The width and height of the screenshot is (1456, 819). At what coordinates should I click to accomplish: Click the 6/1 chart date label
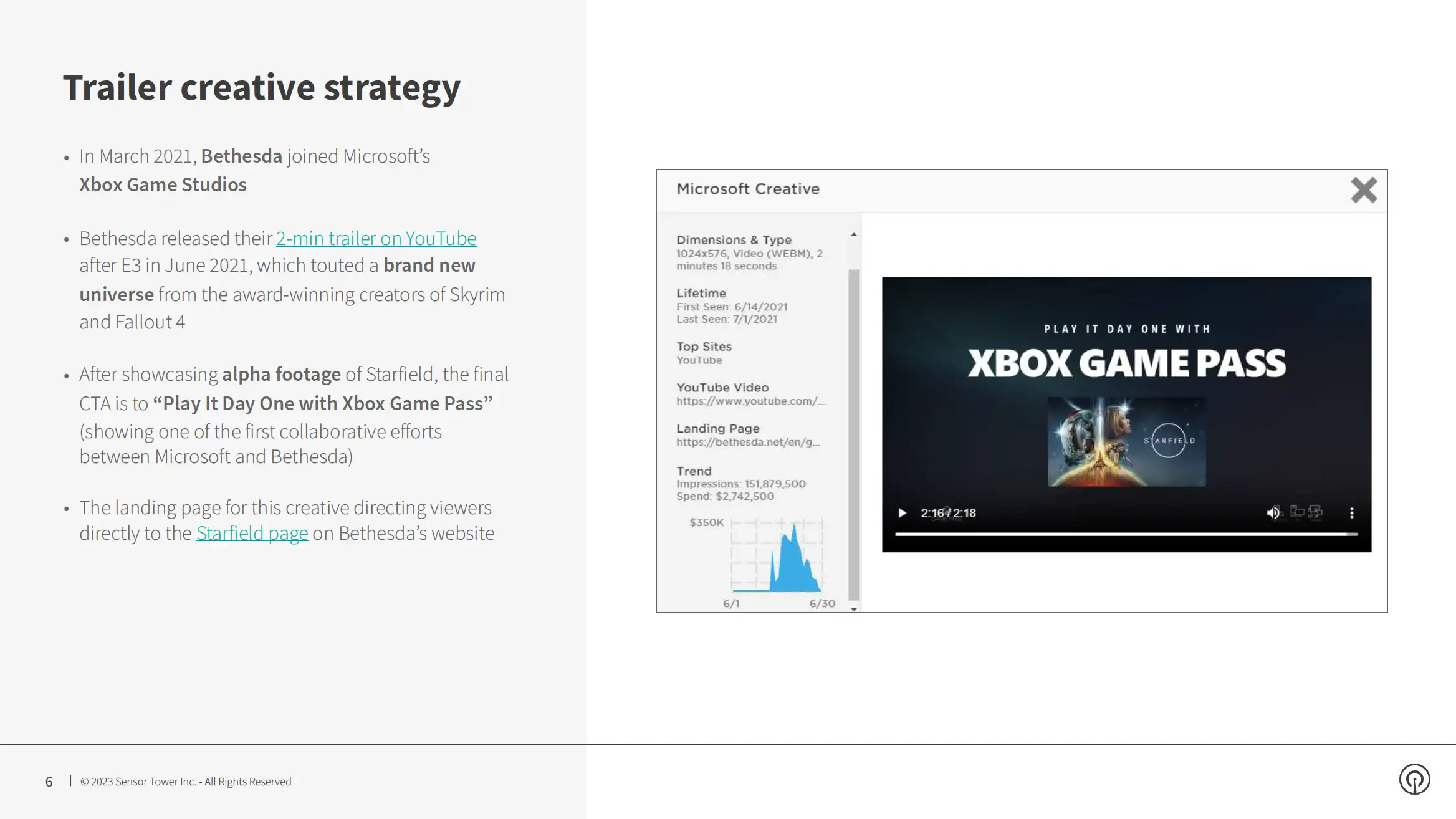click(731, 603)
